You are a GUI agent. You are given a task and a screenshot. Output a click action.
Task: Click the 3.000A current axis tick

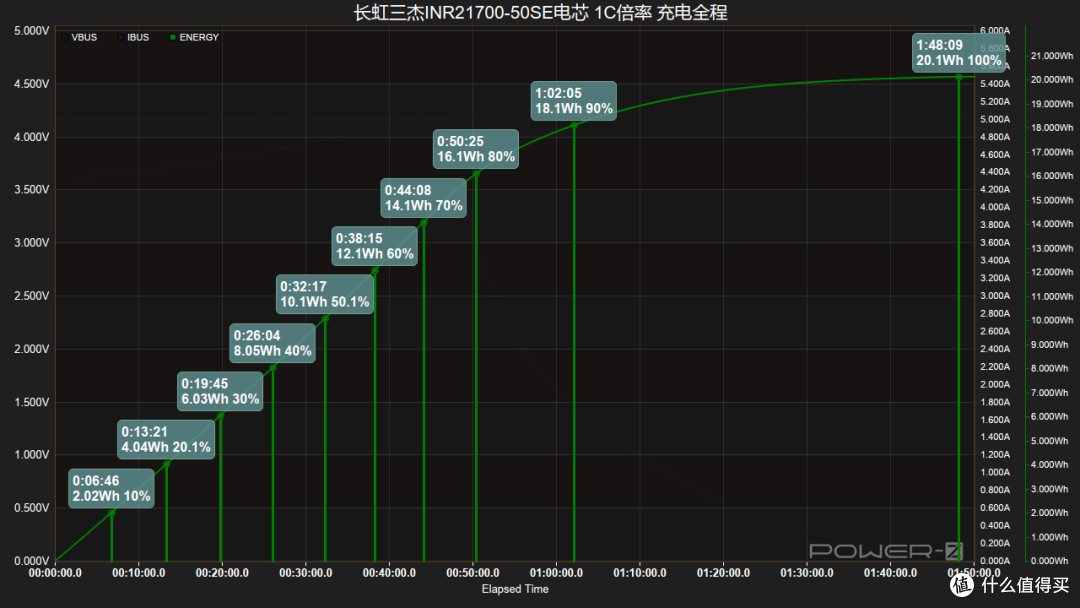pos(995,295)
